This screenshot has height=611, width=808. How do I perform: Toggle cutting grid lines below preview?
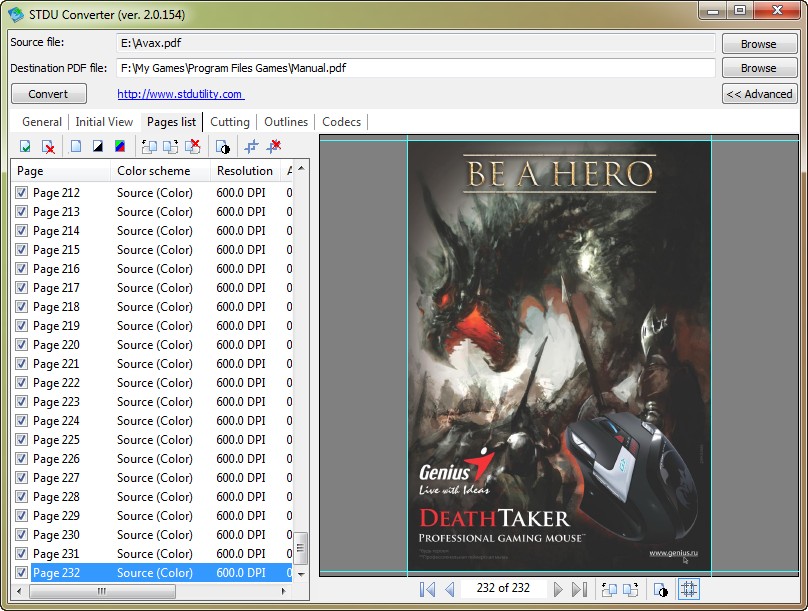pos(689,589)
